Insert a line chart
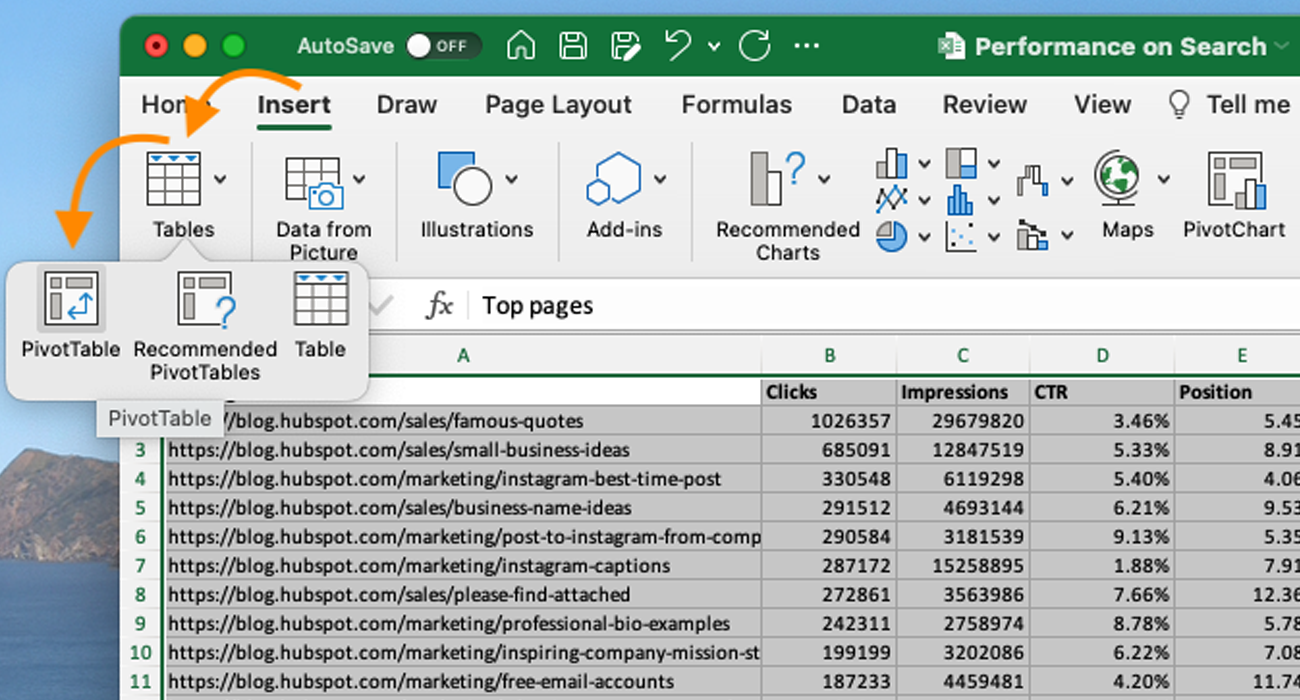The height and width of the screenshot is (700, 1300). pos(890,200)
